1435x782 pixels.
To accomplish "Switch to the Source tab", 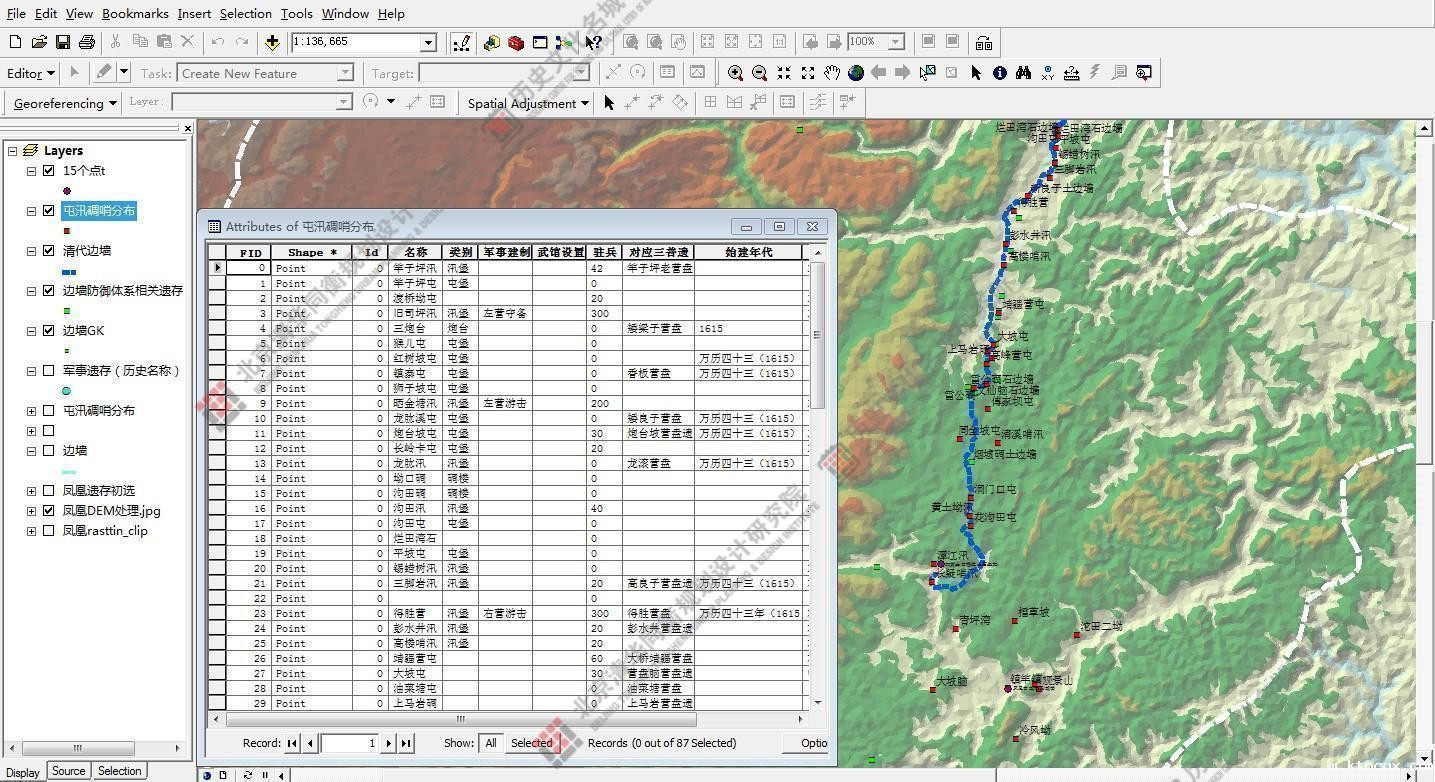I will pos(68,771).
